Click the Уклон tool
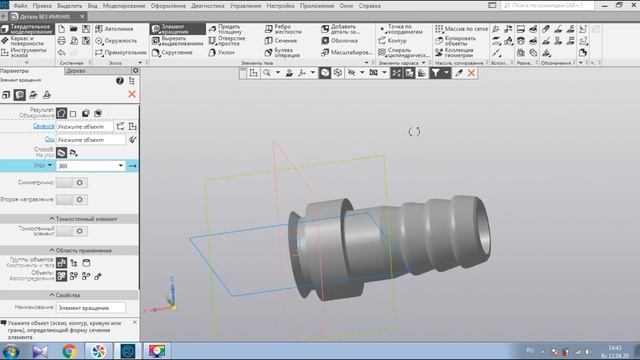 [x=221, y=53]
